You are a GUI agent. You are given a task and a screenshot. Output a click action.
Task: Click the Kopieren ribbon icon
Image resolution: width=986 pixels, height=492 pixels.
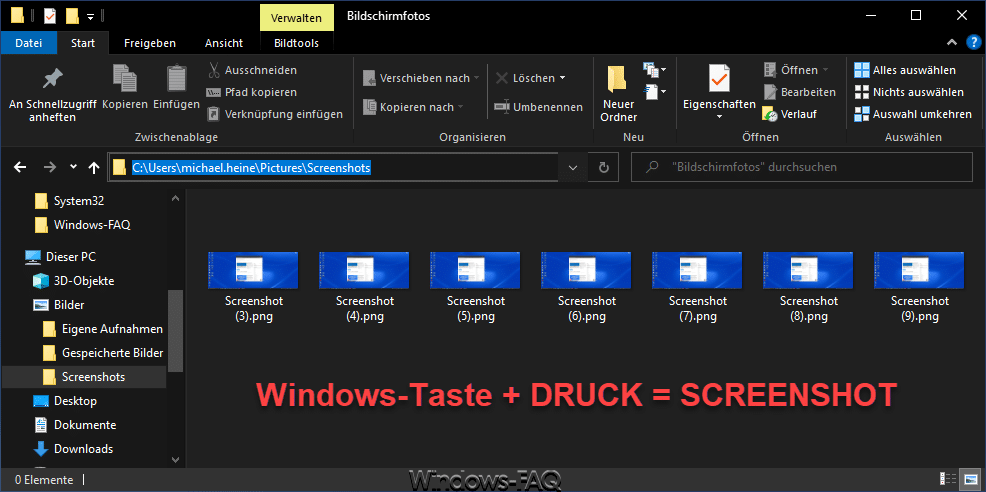tap(125, 87)
